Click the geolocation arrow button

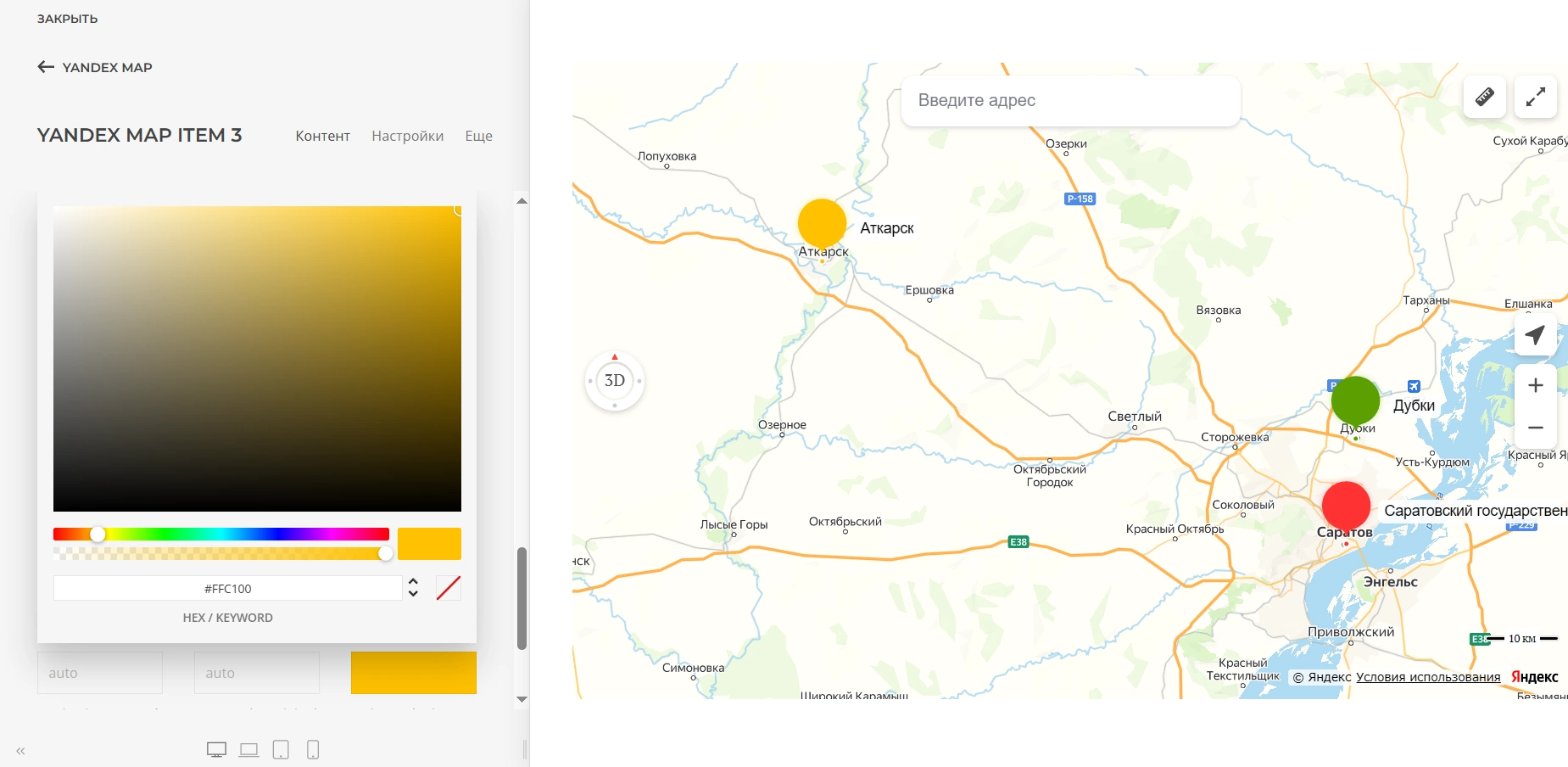click(x=1535, y=335)
